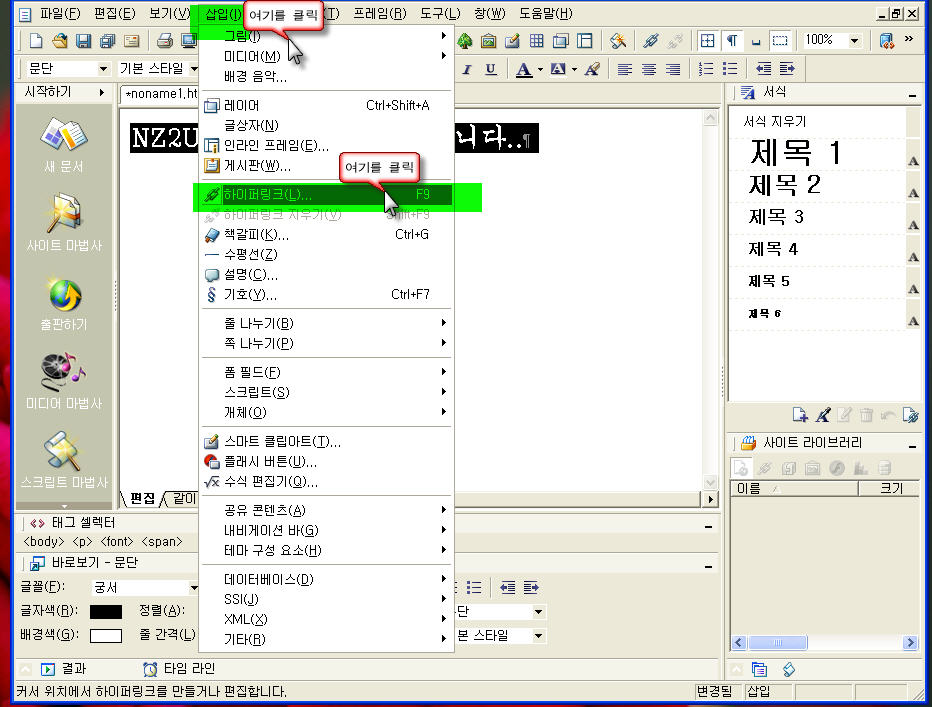Apply 제목 1 style

pyautogui.click(x=795, y=153)
